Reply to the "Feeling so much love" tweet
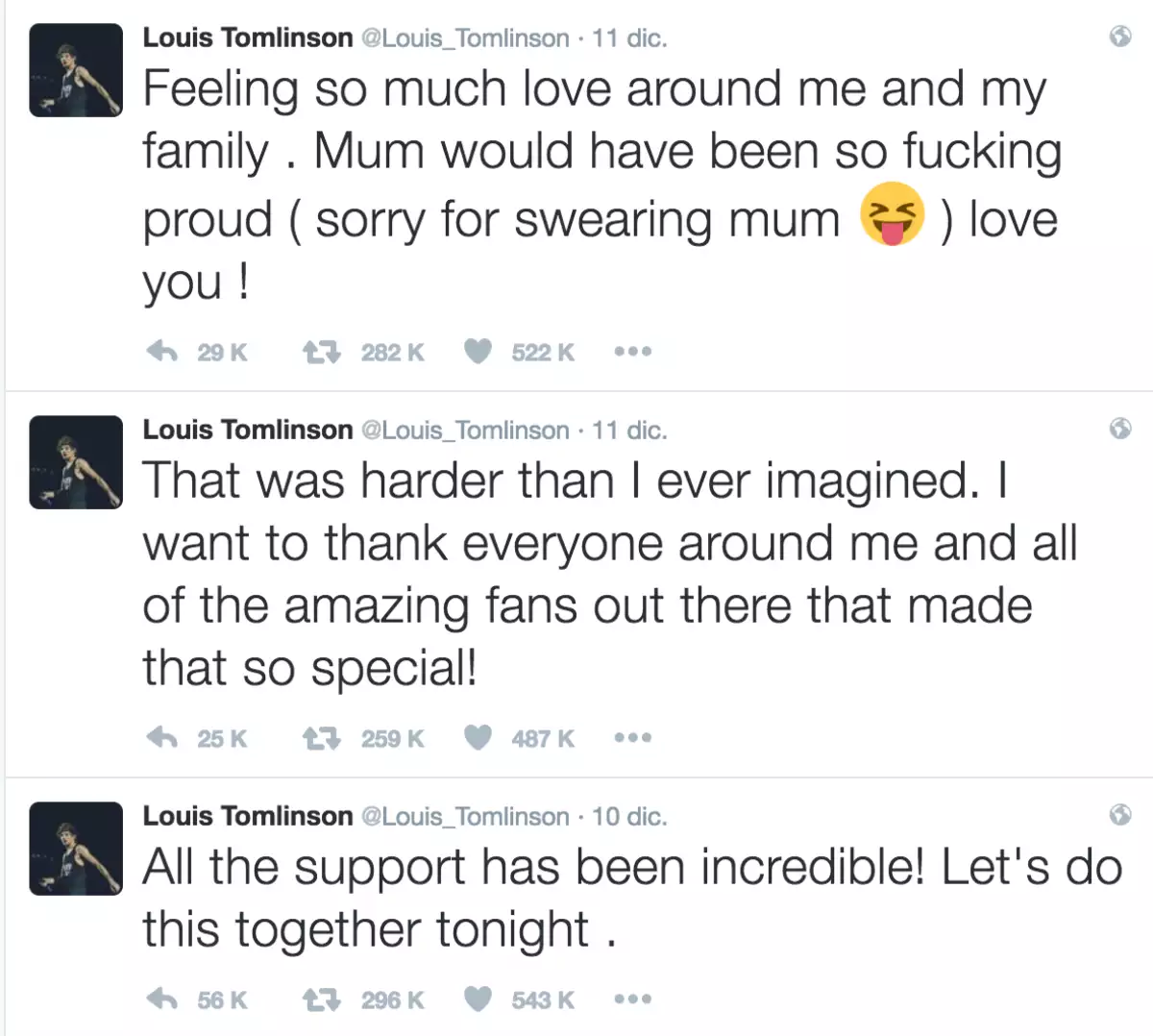Viewport: 1153px width, 1036px height. 161,352
